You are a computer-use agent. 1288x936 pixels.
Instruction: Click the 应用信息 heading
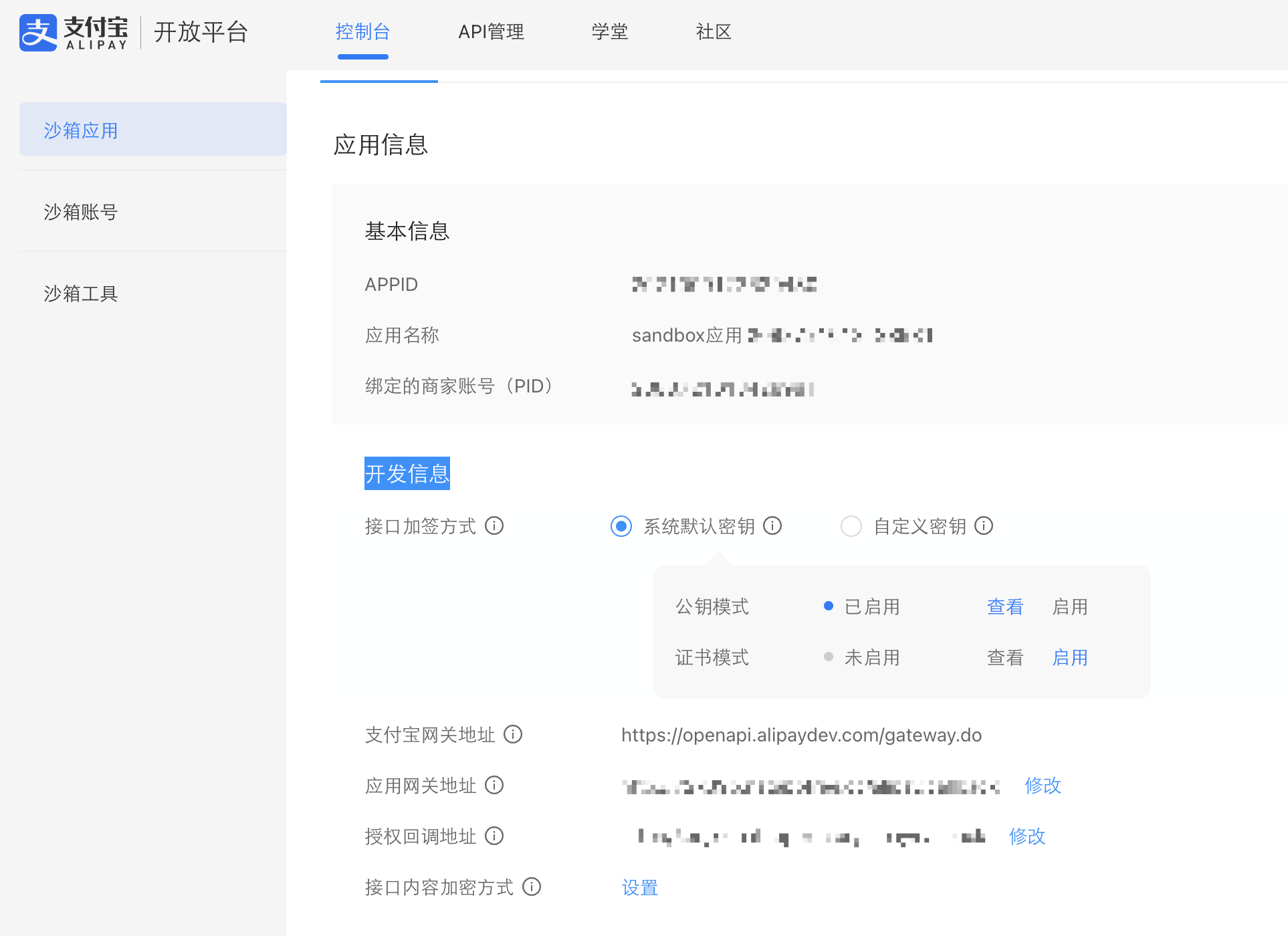pos(381,144)
